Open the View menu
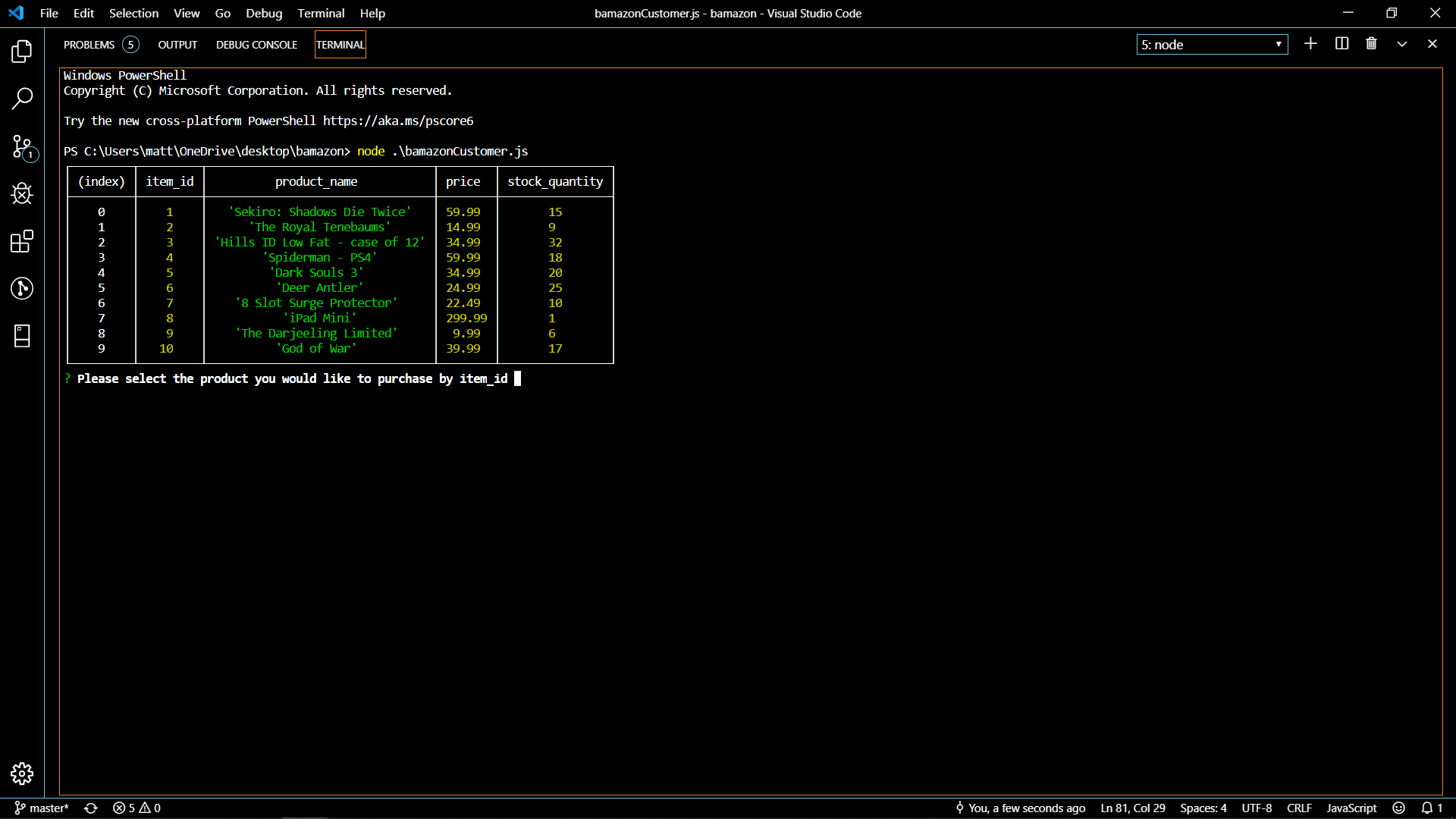The image size is (1456, 819). coord(187,13)
